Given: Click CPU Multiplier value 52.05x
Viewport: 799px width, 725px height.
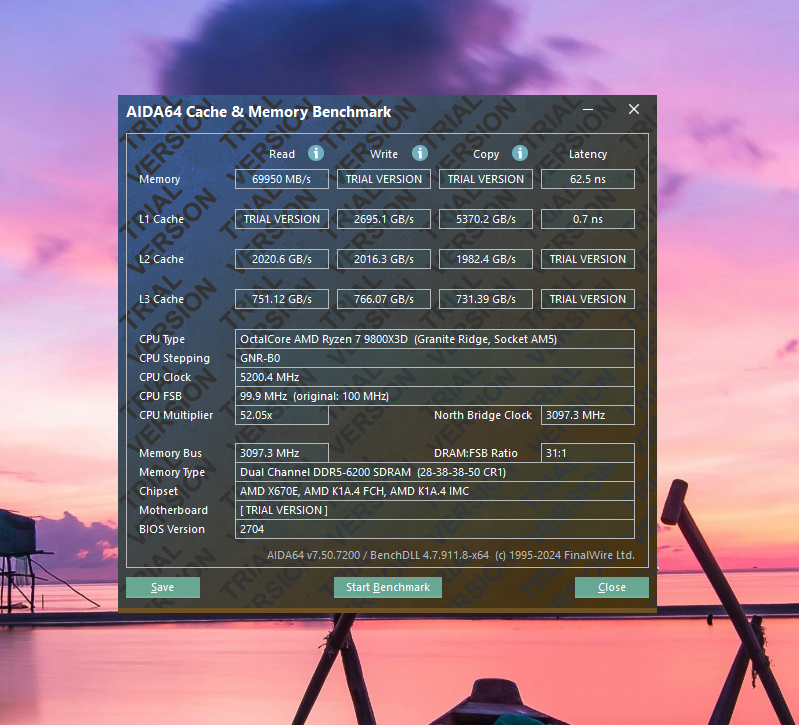Looking at the screenshot, I should pos(282,415).
